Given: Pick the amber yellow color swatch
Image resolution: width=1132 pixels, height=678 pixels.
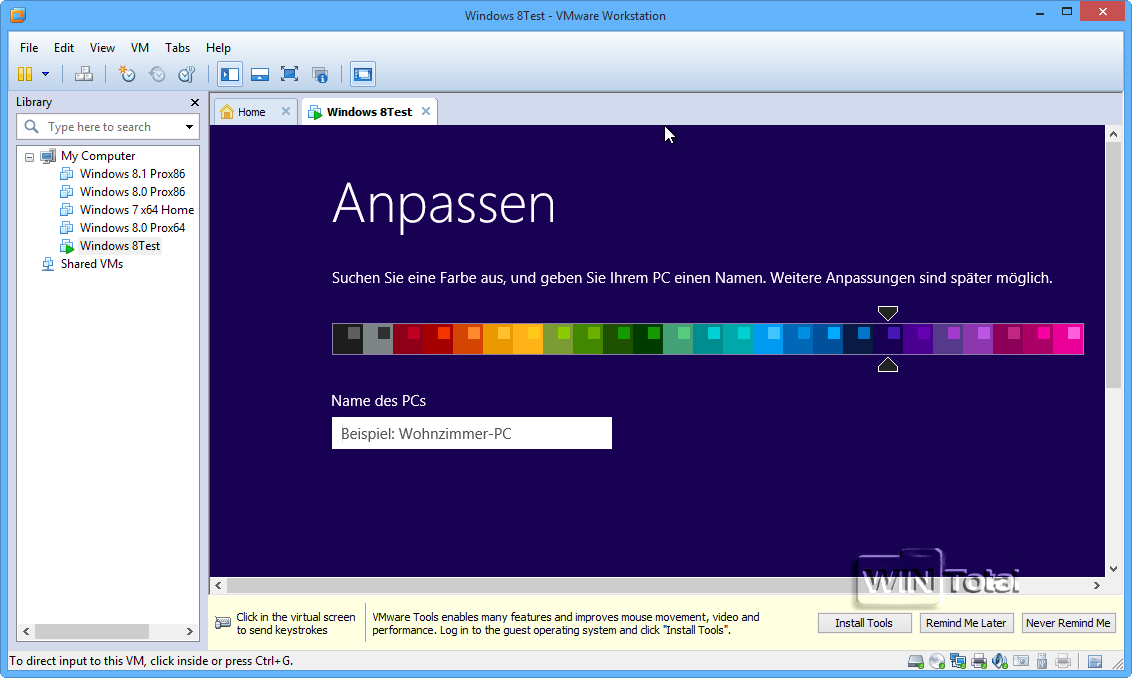Looking at the screenshot, I should (x=528, y=339).
